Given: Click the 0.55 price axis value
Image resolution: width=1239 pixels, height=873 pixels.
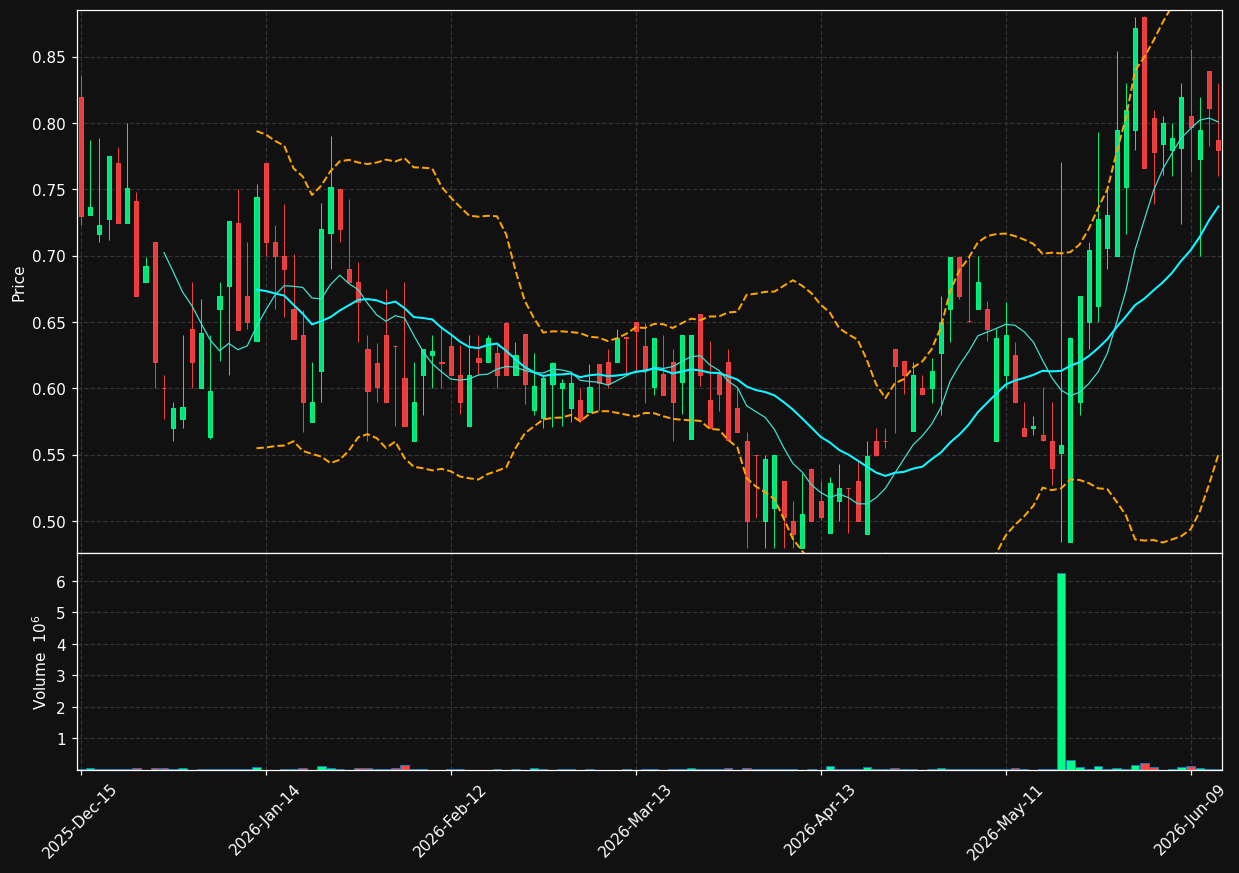Looking at the screenshot, I should (x=48, y=455).
